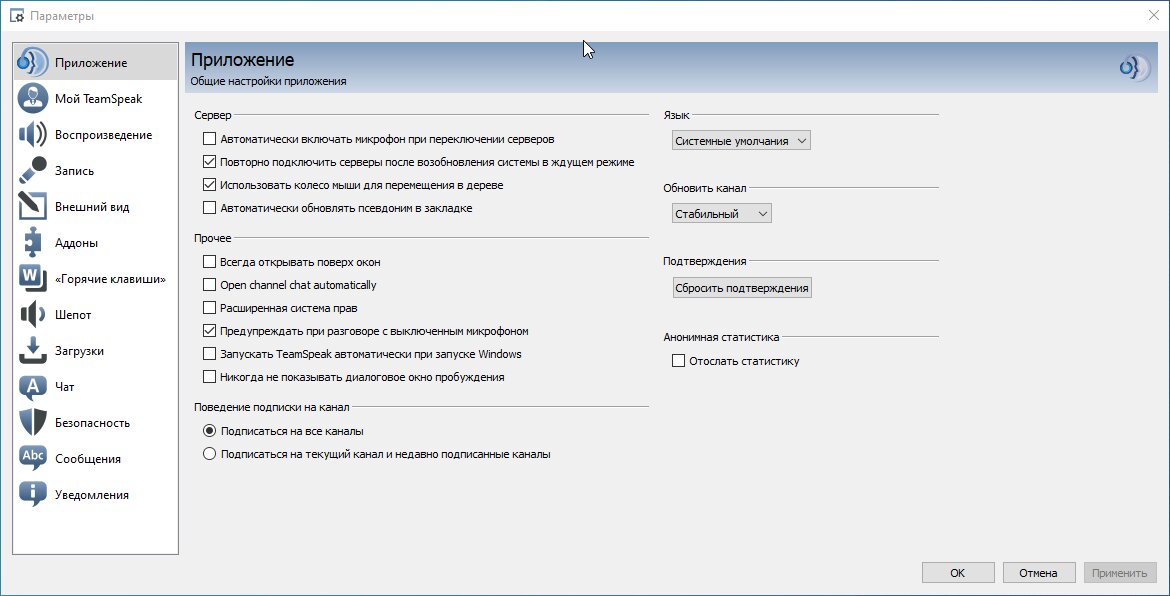Open the Обновить канал Стабильный dropdown
The height and width of the screenshot is (596, 1170).
(x=722, y=214)
